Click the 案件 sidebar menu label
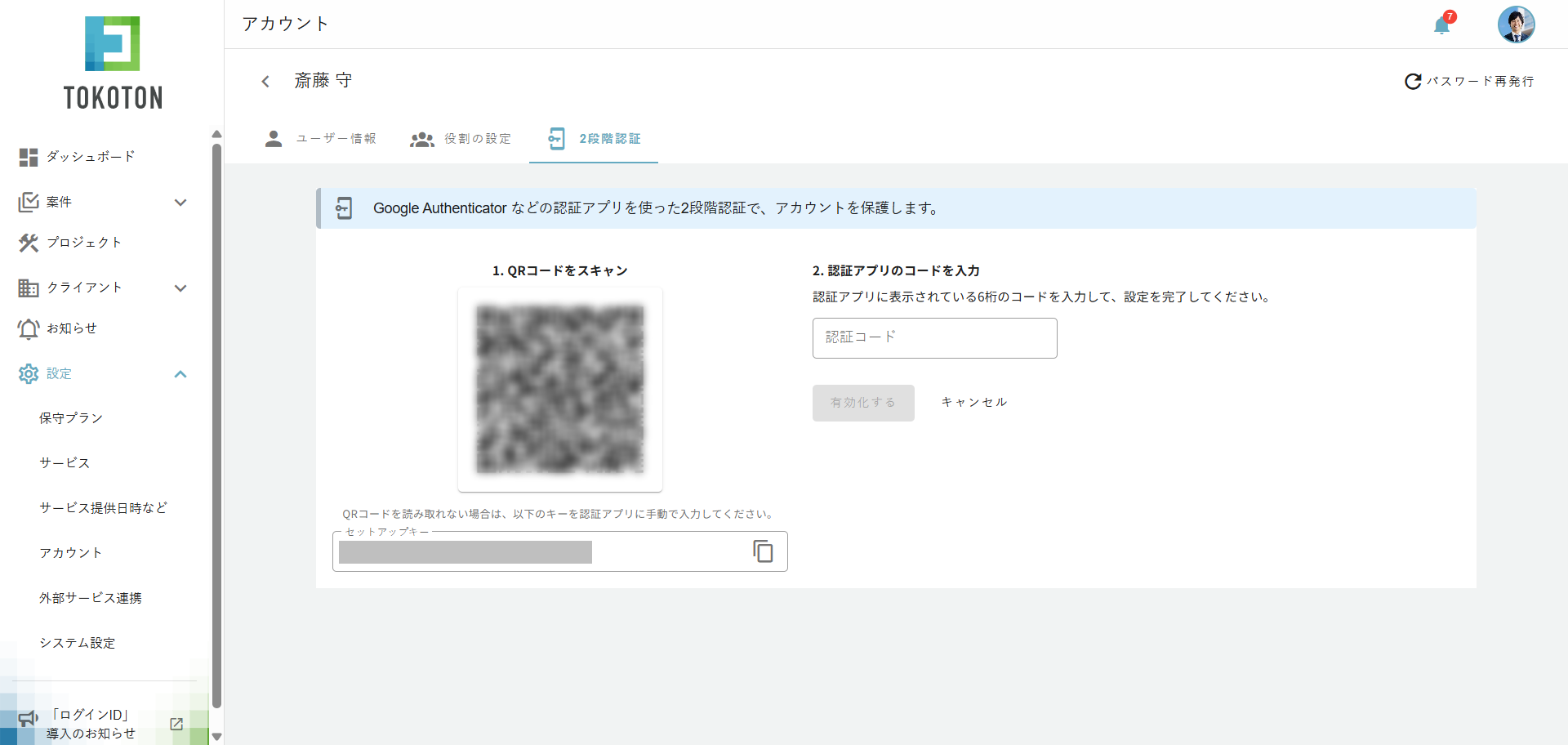Viewport: 1568px width, 745px height. click(x=59, y=202)
